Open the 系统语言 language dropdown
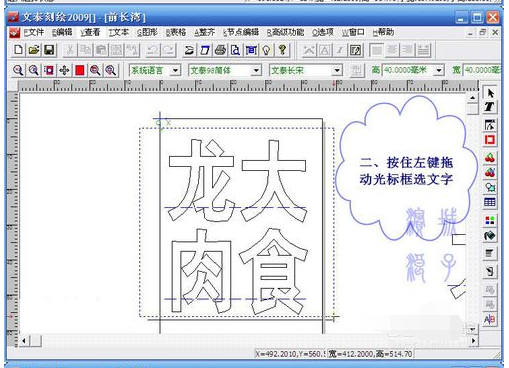The width and height of the screenshot is (509, 368). (175, 70)
